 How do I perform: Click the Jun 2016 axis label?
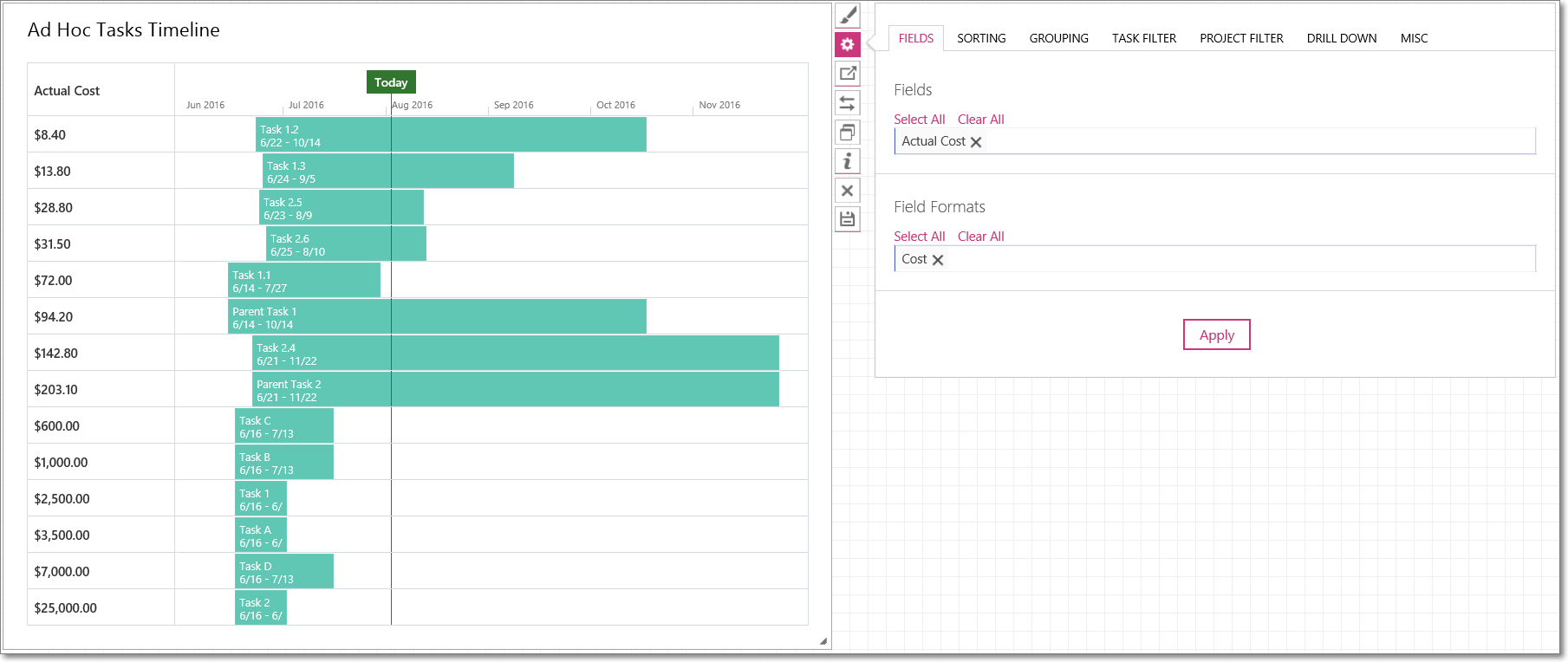(205, 105)
